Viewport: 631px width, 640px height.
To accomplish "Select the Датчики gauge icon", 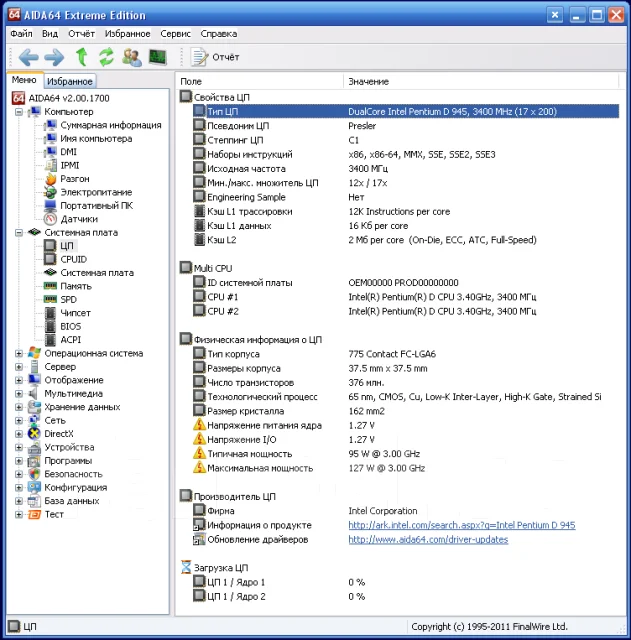I will pyautogui.click(x=51, y=219).
